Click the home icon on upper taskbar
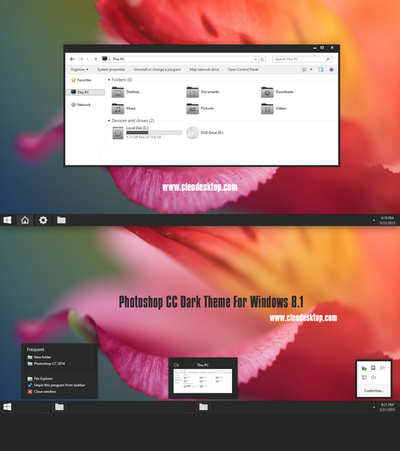The image size is (400, 451). (x=25, y=220)
